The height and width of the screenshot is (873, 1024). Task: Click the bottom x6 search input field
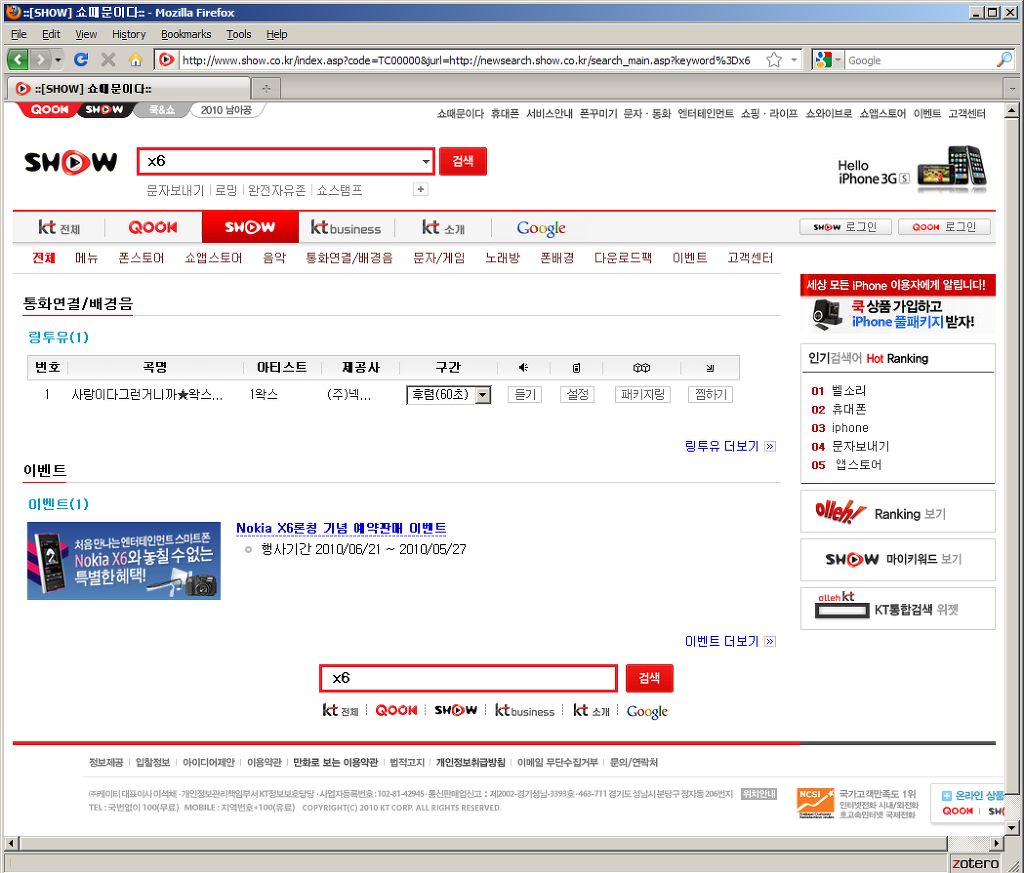[x=468, y=678]
